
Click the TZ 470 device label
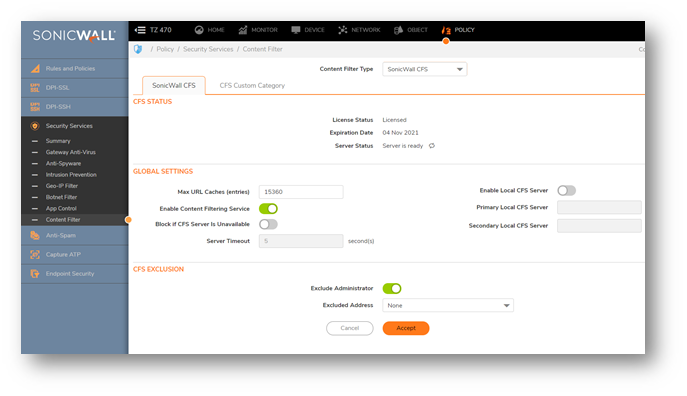pyautogui.click(x=161, y=30)
